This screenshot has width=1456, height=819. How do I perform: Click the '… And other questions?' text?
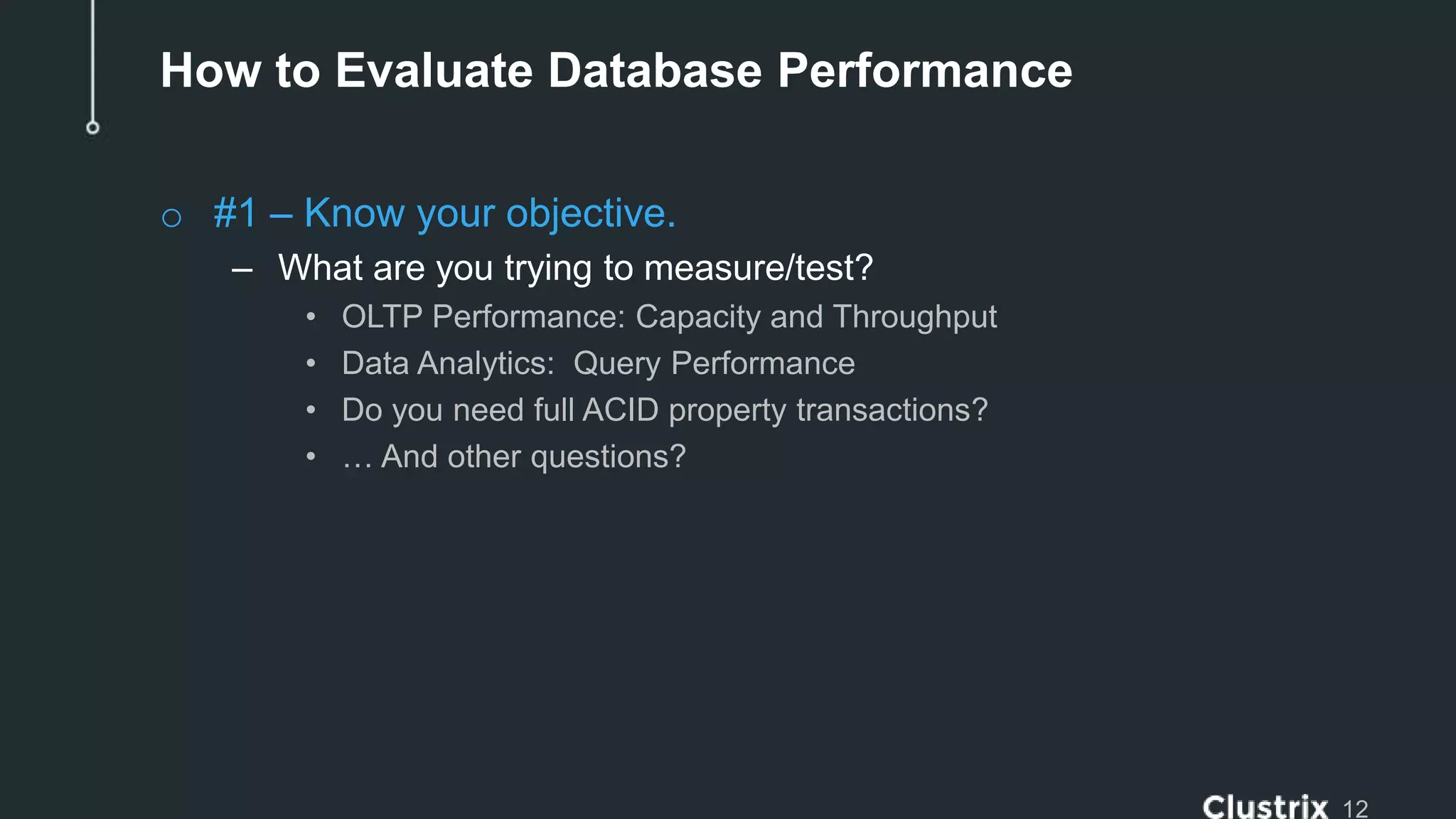[513, 456]
